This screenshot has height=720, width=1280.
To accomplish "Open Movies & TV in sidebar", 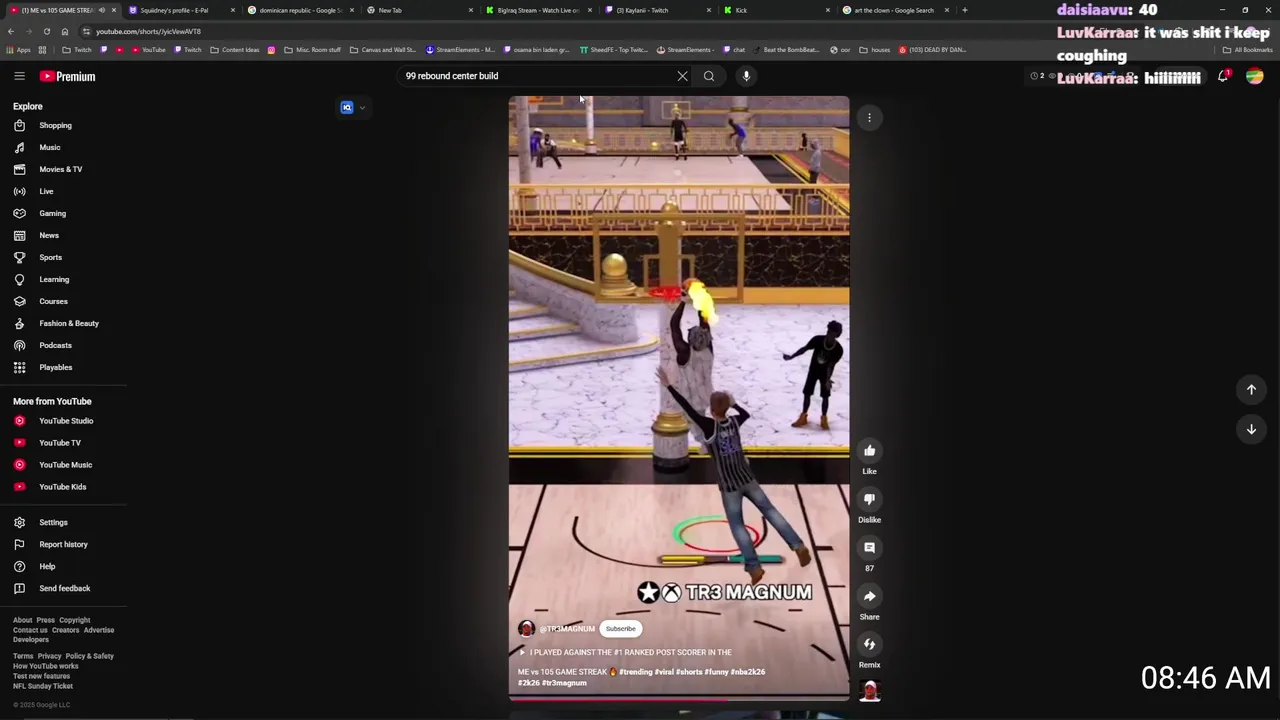I will point(61,169).
